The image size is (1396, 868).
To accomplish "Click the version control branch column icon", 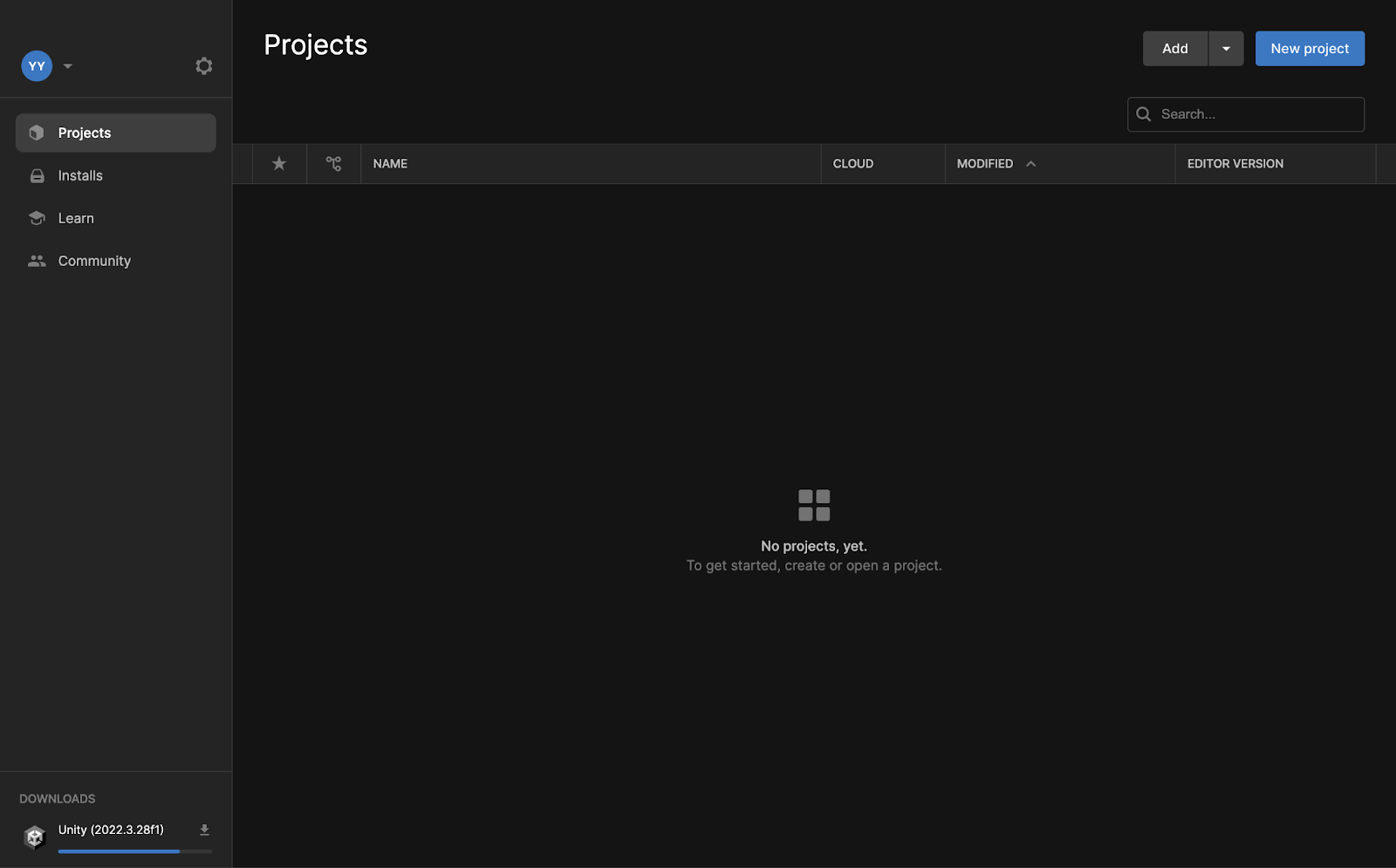I will pos(334,163).
